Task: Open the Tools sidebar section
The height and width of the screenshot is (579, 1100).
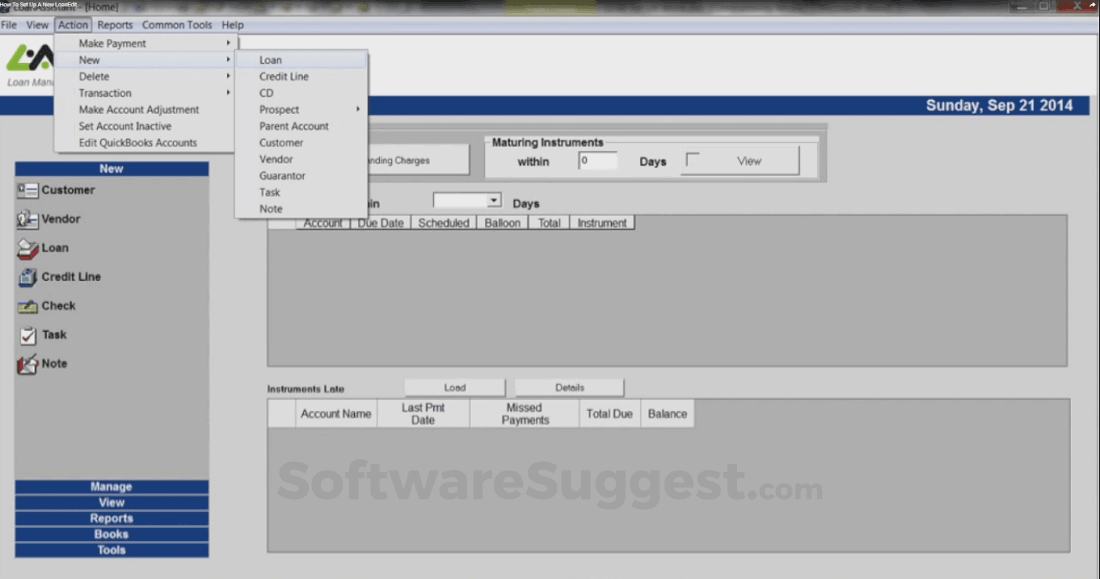Action: pyautogui.click(x=112, y=550)
